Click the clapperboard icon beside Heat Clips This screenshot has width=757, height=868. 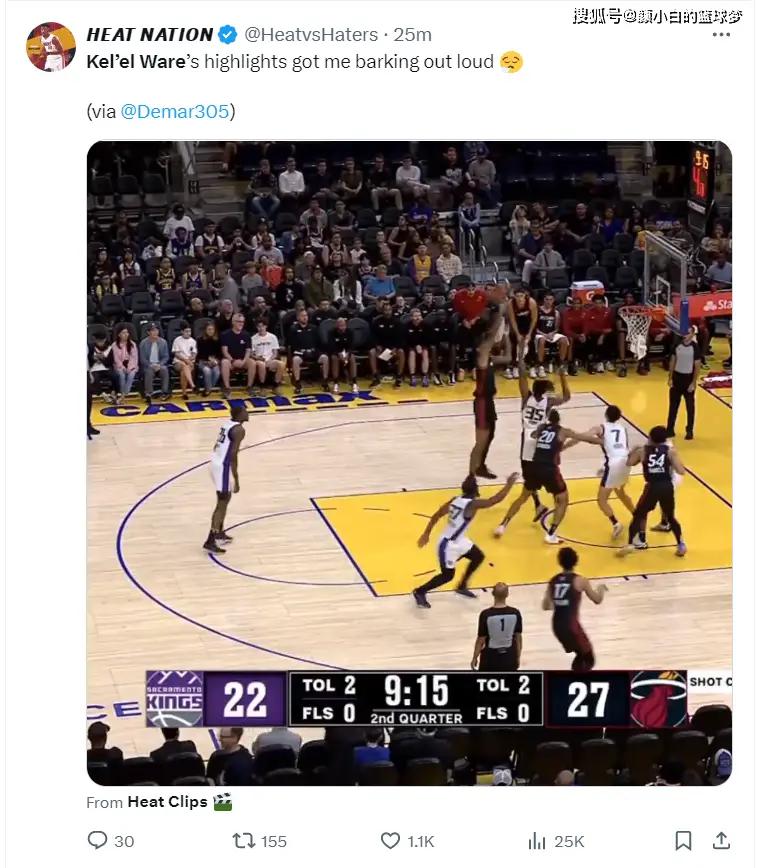pyautogui.click(x=222, y=802)
